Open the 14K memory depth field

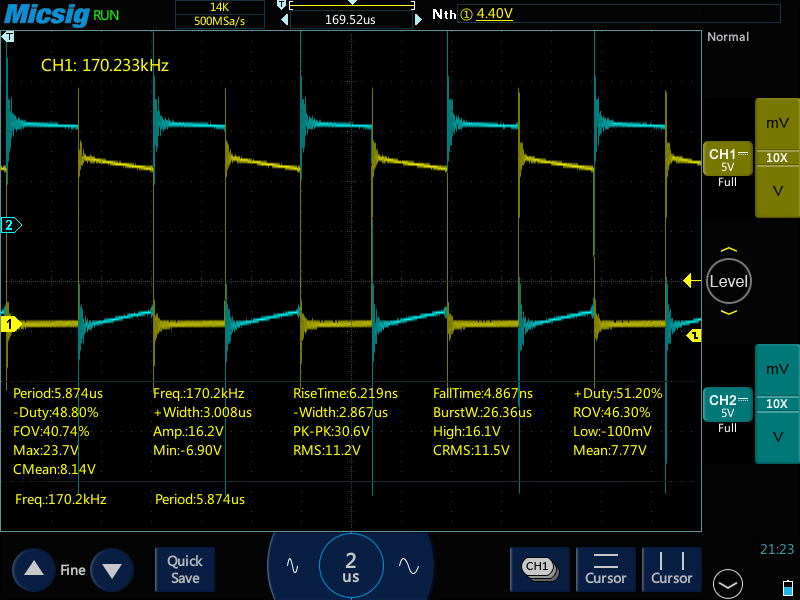(219, 7)
